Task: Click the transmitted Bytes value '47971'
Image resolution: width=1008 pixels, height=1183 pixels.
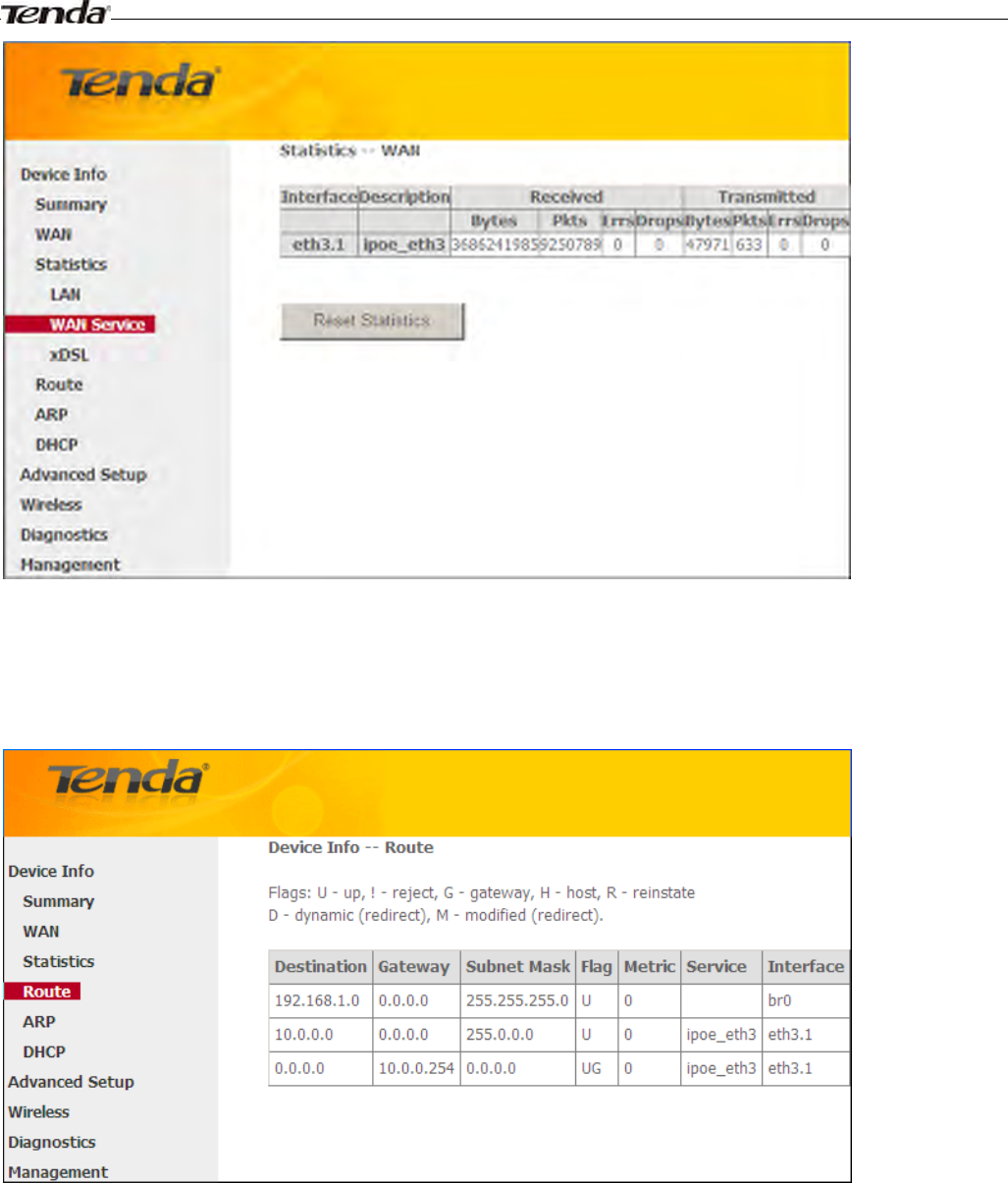Action: [708, 245]
